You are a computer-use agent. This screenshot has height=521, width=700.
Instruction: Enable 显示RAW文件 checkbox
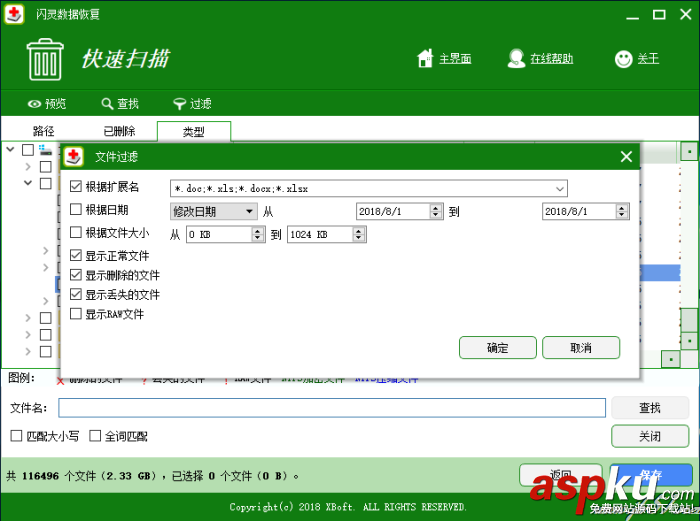click(x=76, y=314)
